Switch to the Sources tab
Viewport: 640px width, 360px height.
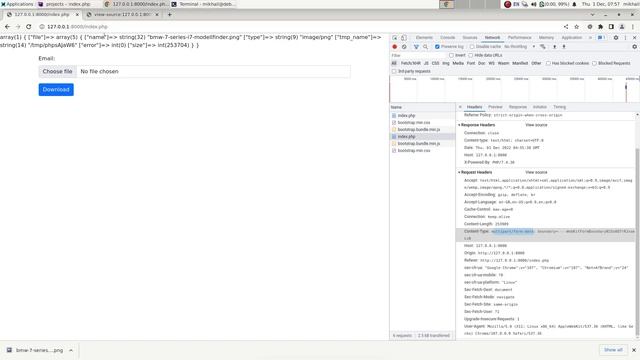470,38
